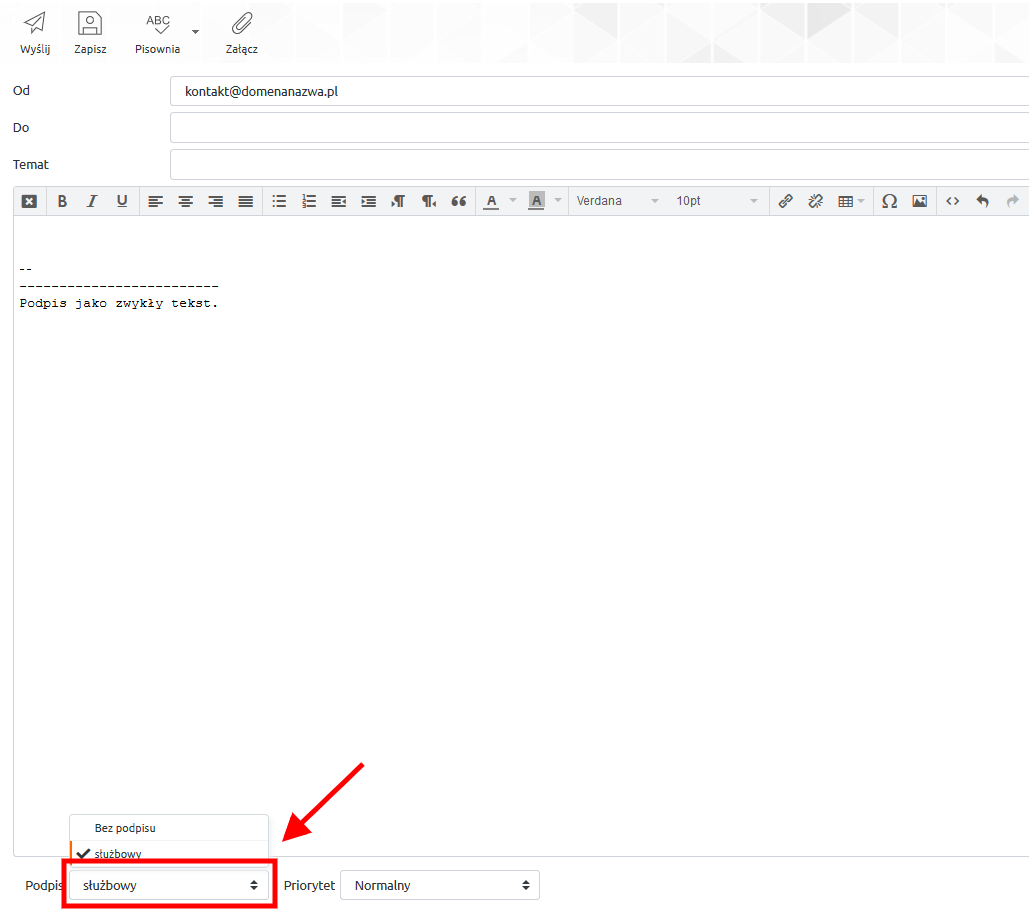The width and height of the screenshot is (1029, 912).
Task: Undo the last change
Action: click(x=982, y=201)
